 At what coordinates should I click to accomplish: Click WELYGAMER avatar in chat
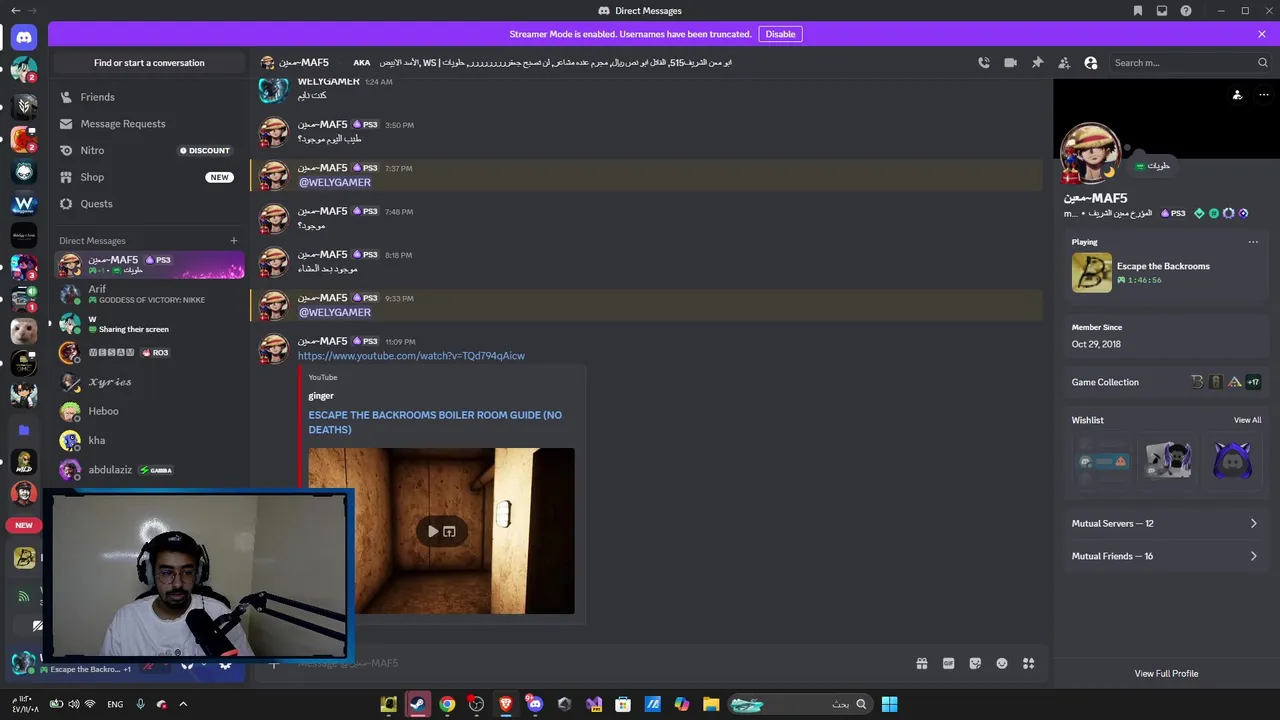click(274, 88)
